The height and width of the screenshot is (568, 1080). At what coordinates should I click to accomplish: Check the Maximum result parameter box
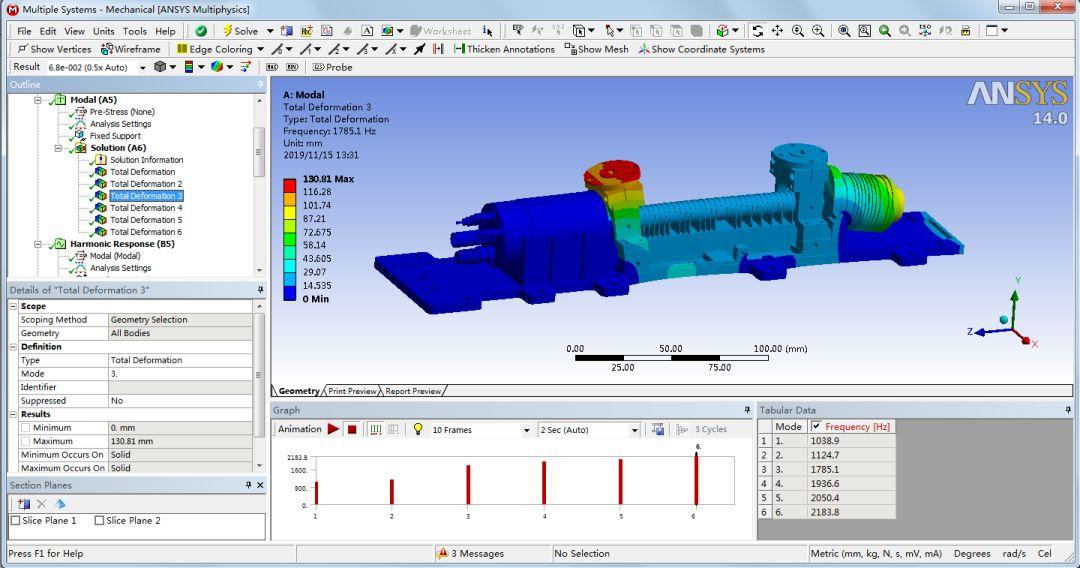25,441
